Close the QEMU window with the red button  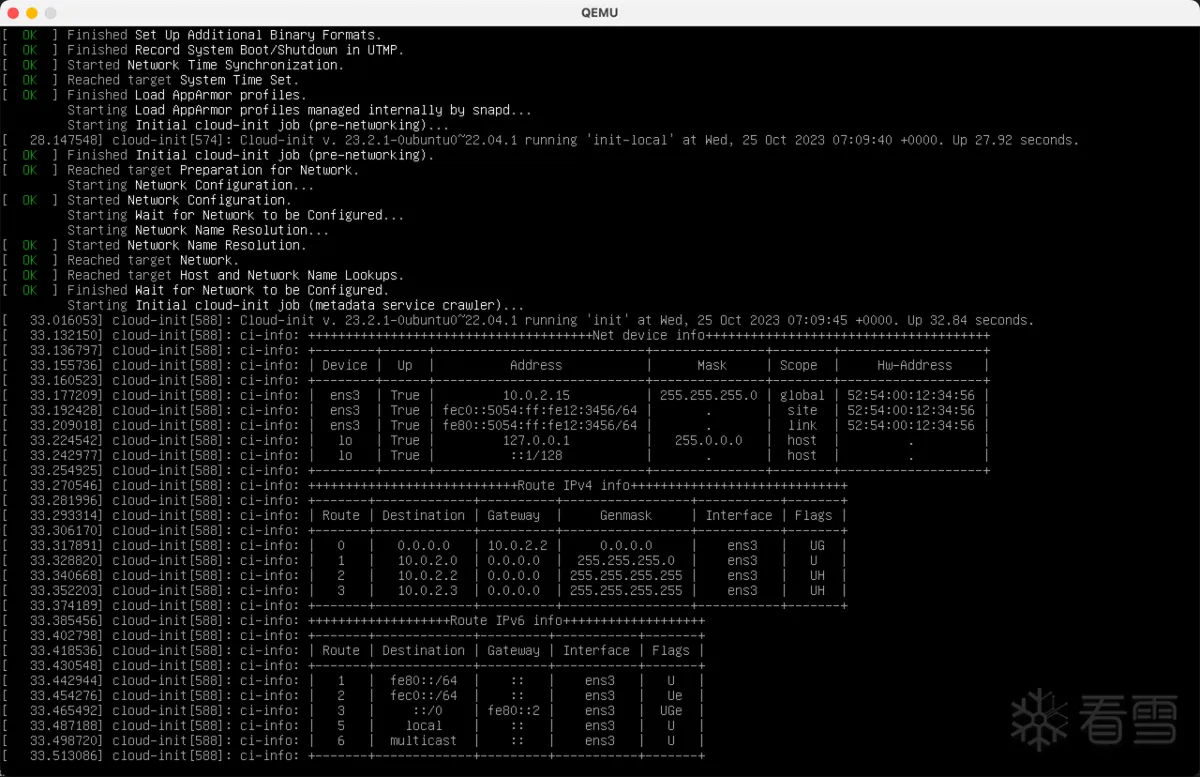click(x=12, y=13)
